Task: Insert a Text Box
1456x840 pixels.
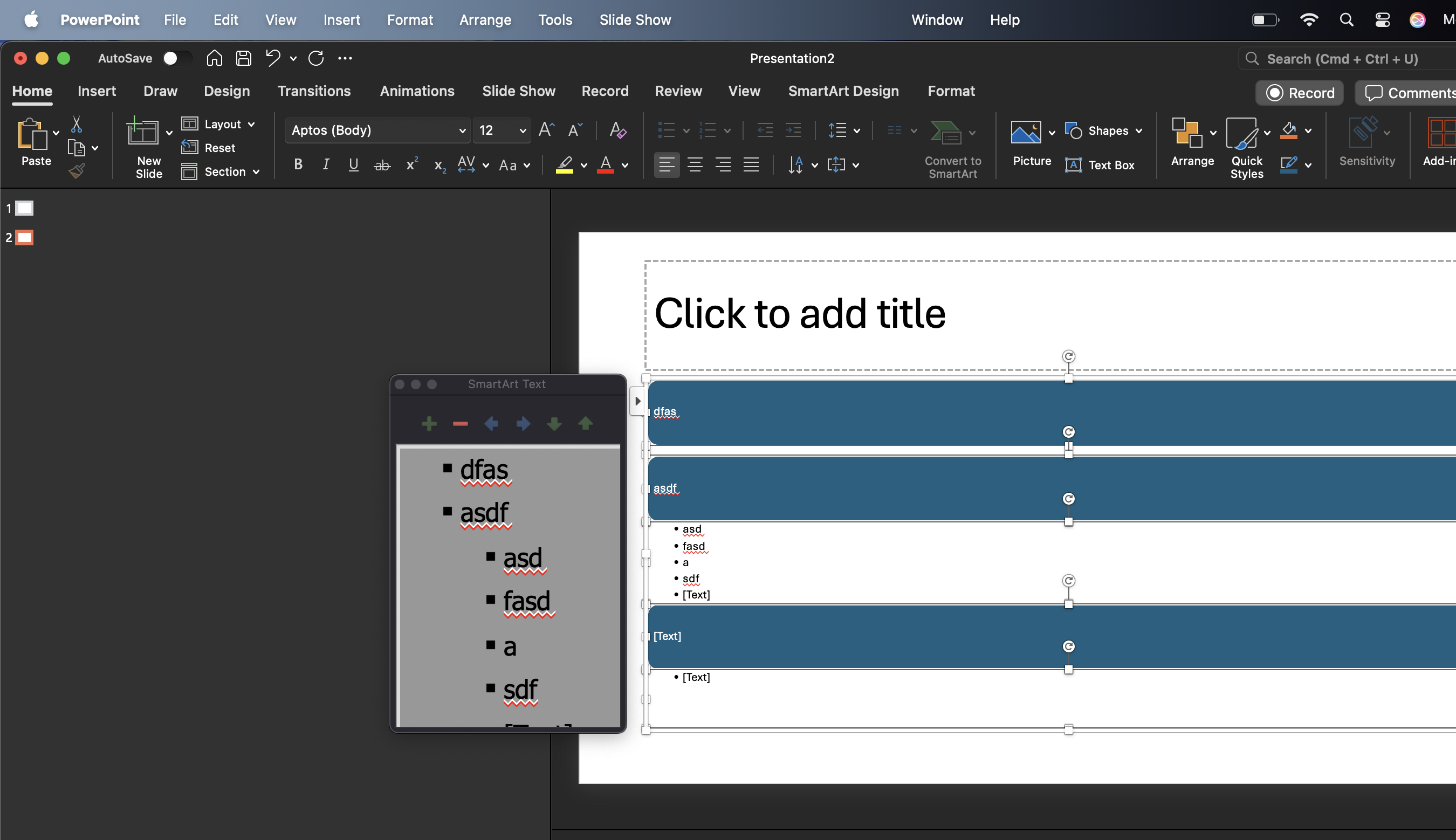Action: 1100,165
